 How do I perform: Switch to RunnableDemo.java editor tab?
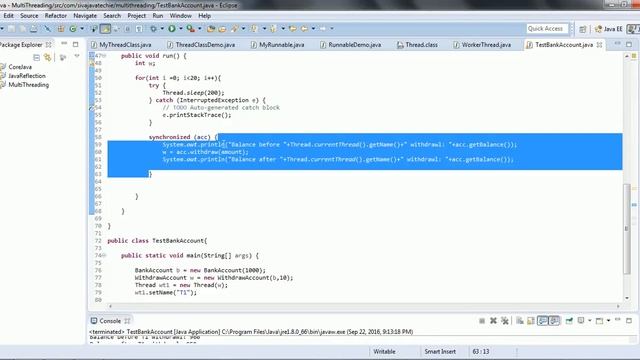click(x=351, y=45)
